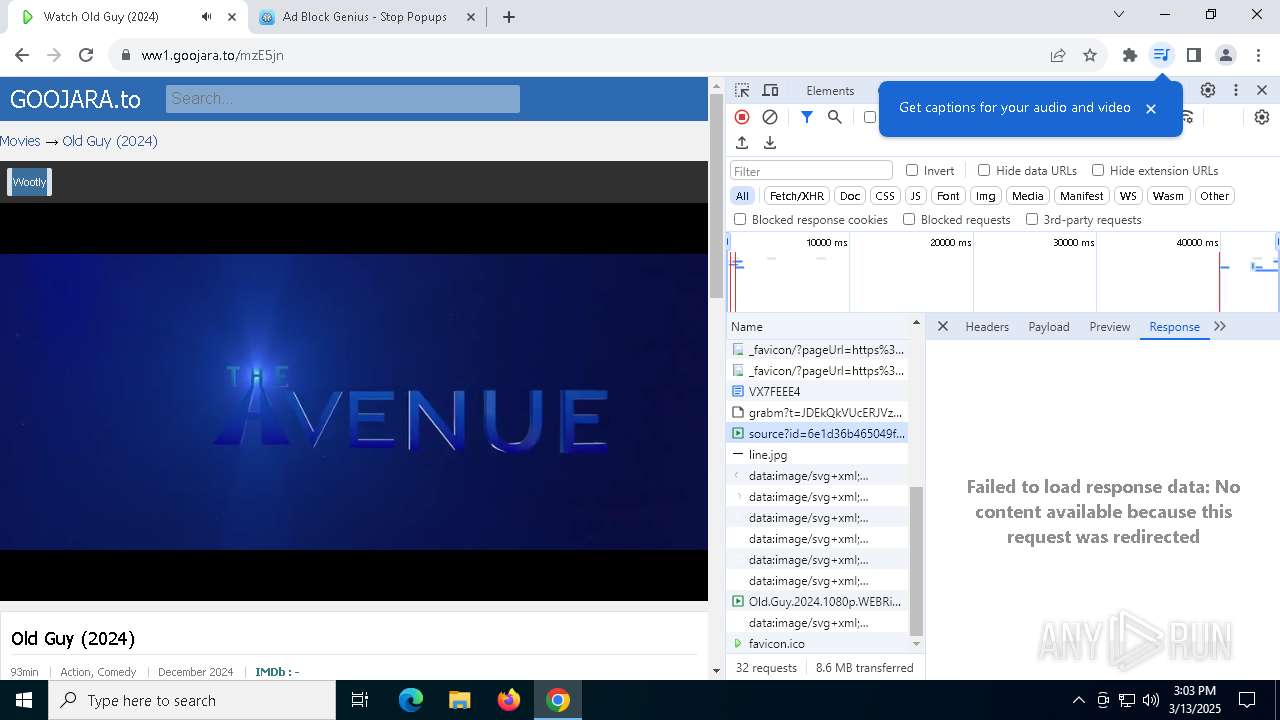Show more request detail tabs chevron
Screen dimensions: 1280x720
coord(1220,326)
